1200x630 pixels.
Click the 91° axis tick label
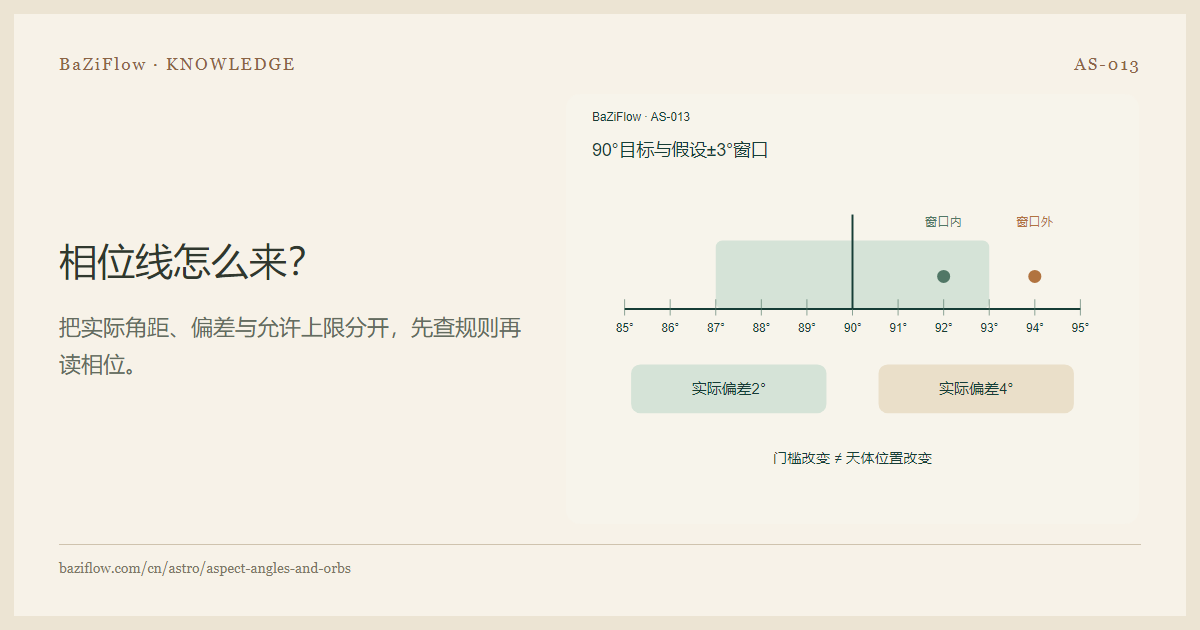tap(898, 327)
